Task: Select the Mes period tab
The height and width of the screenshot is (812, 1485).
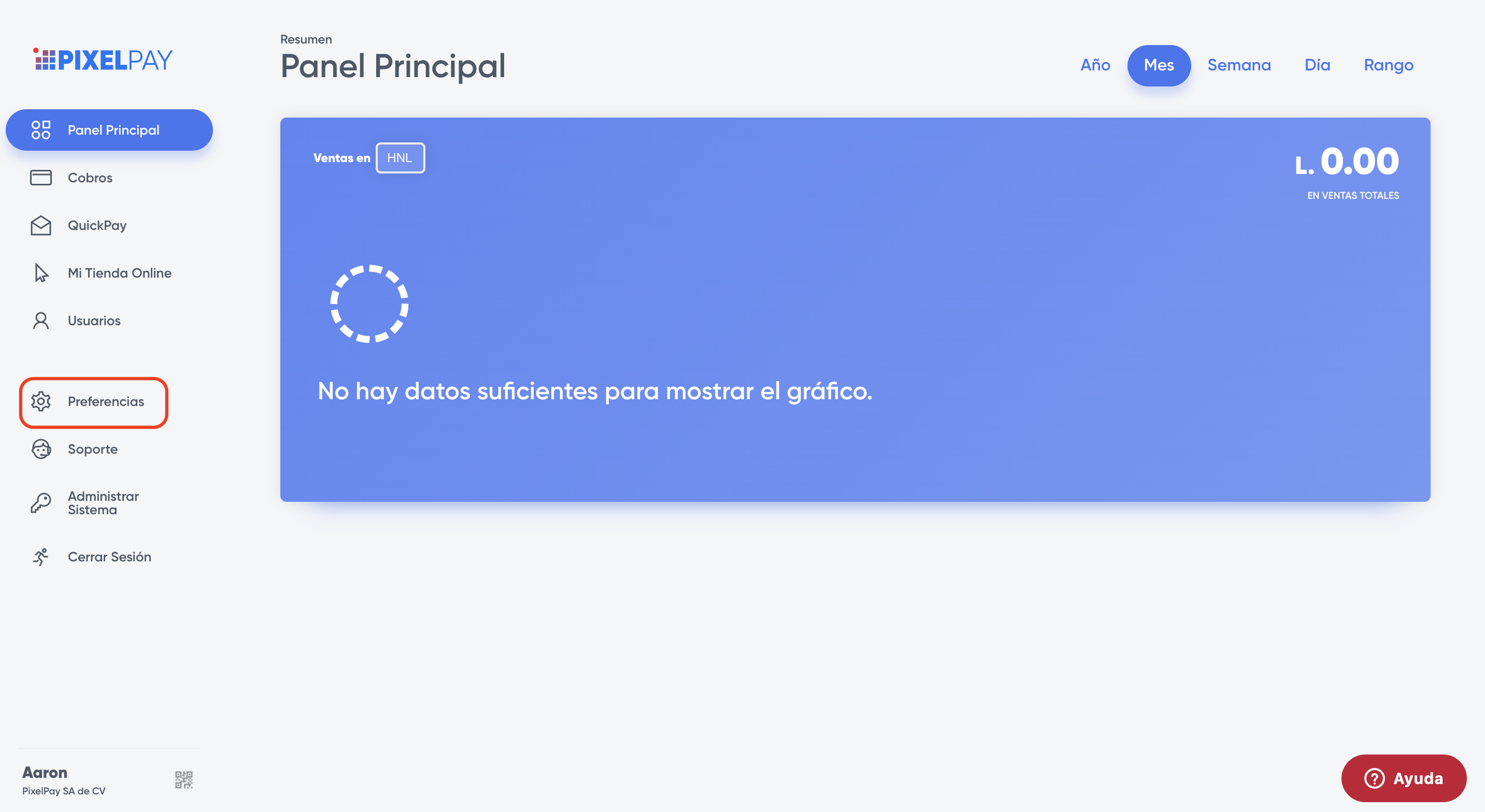Action: coord(1159,65)
